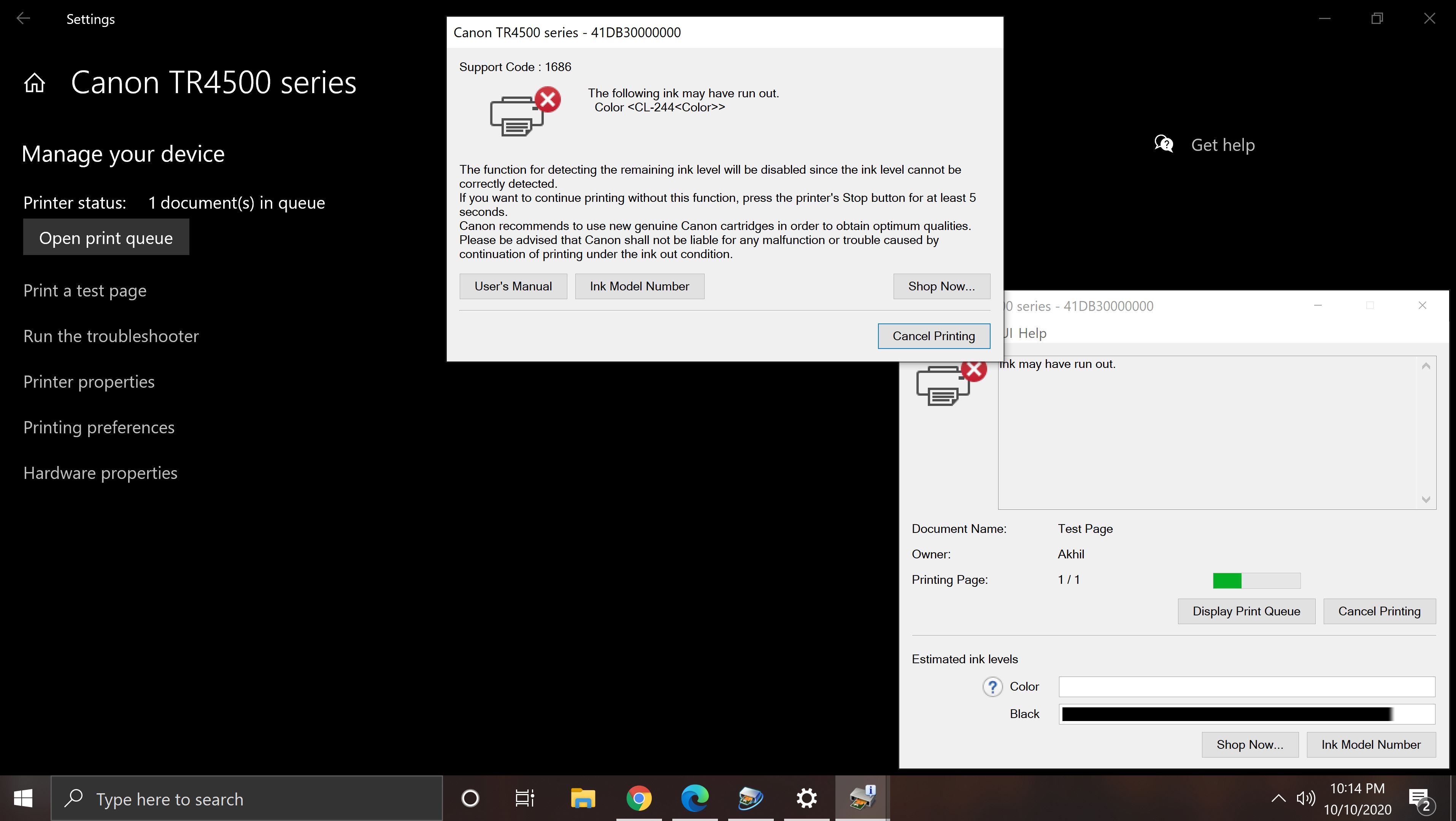The image size is (1456, 821).
Task: Click Get Help icon in top right
Action: (1163, 145)
